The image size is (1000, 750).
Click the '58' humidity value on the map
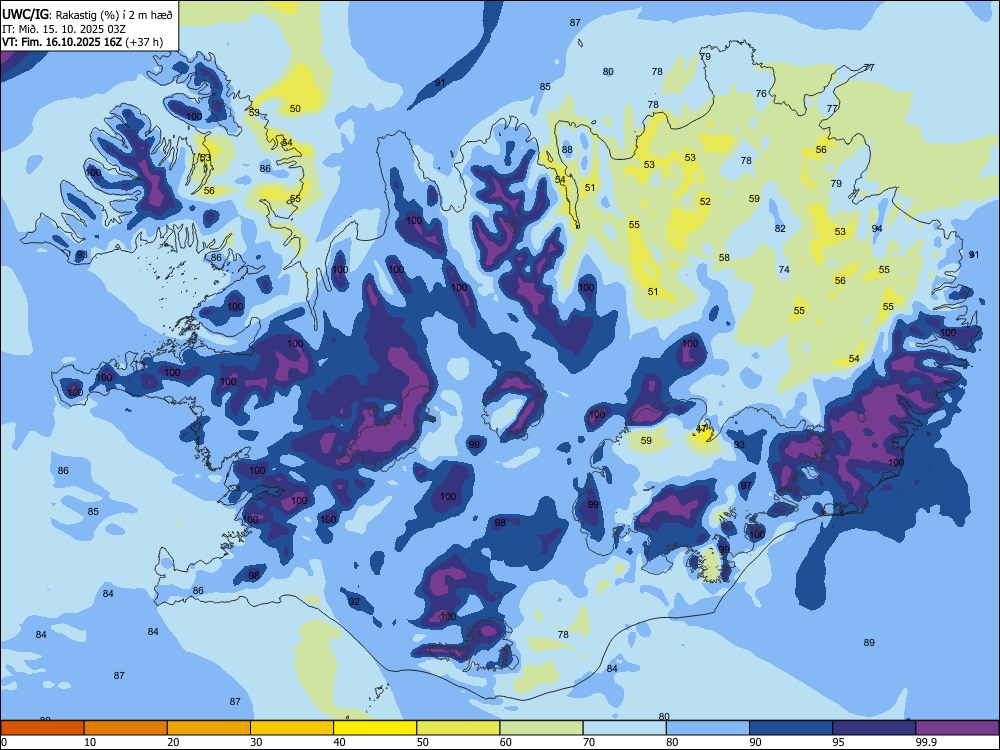coord(724,258)
